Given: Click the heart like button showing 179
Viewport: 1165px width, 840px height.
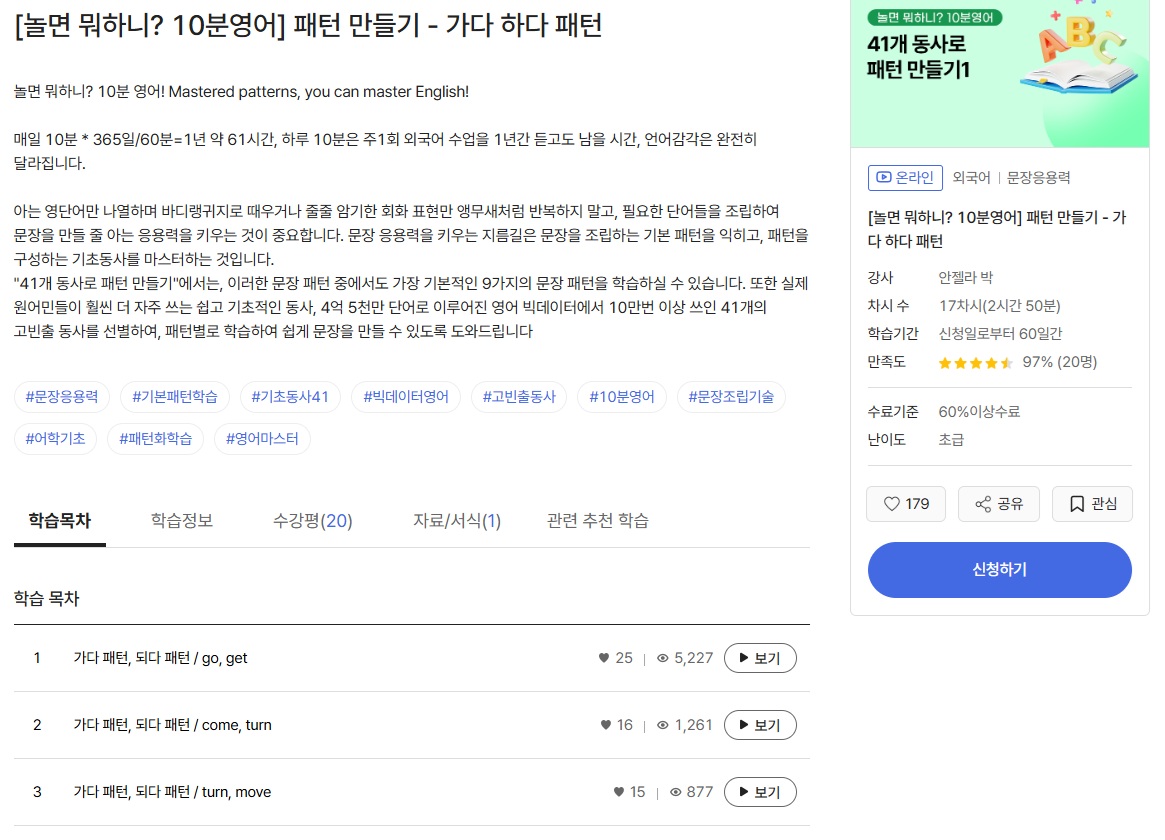Looking at the screenshot, I should pyautogui.click(x=905, y=504).
